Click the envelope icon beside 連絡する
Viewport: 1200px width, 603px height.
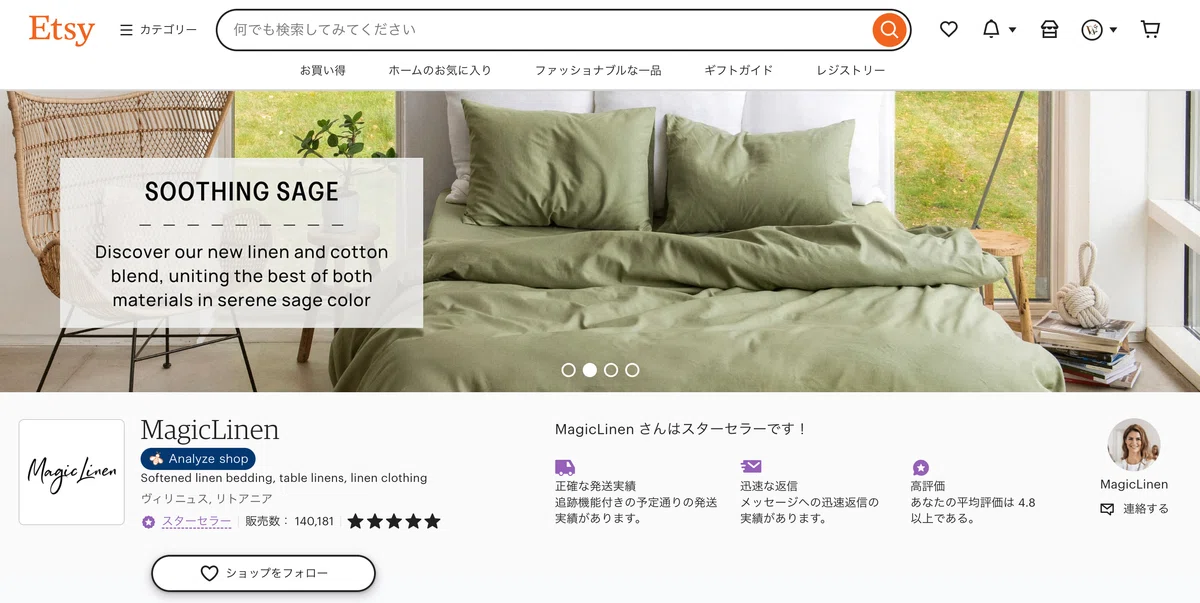tap(1107, 509)
